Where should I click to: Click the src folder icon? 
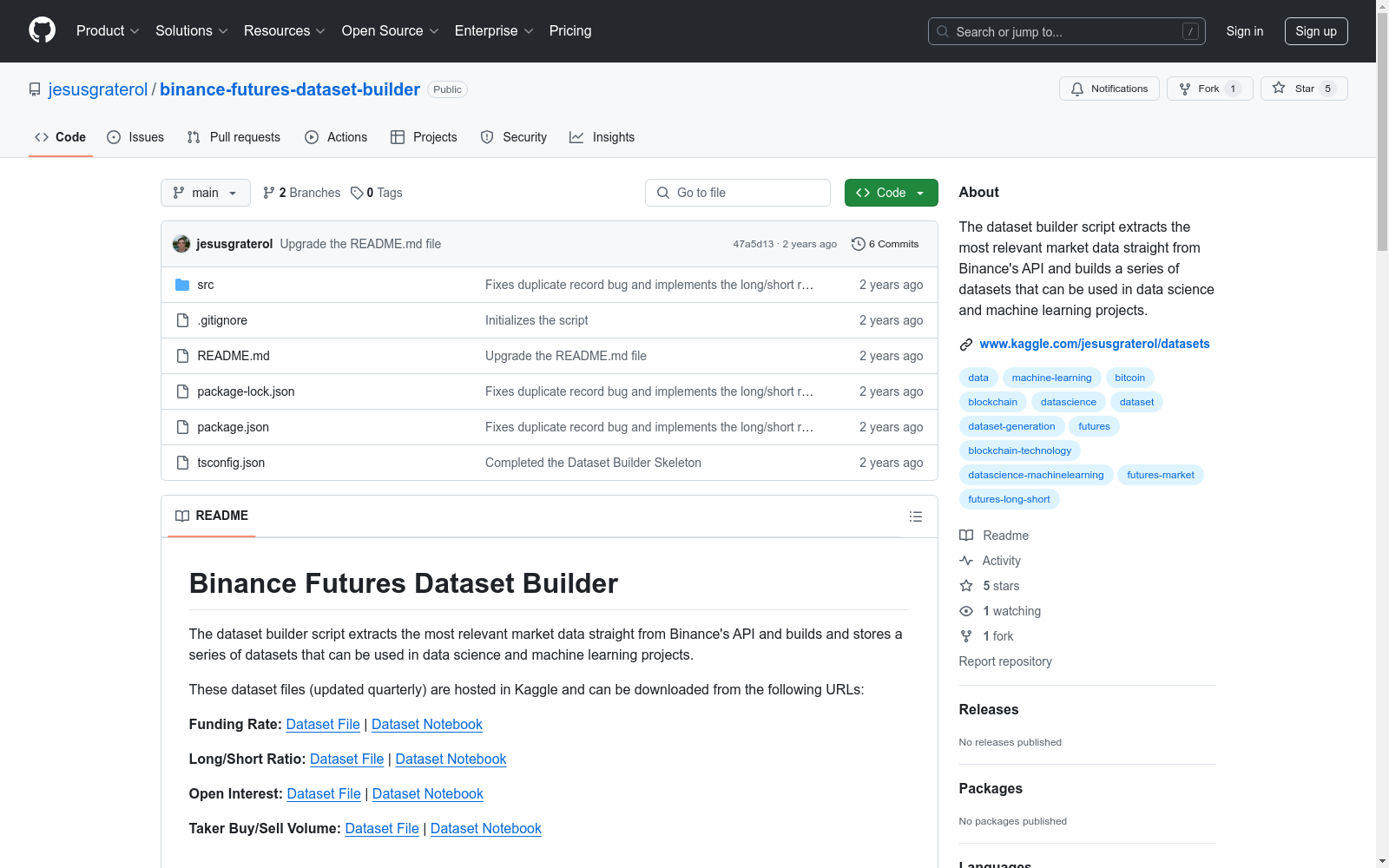(182, 285)
